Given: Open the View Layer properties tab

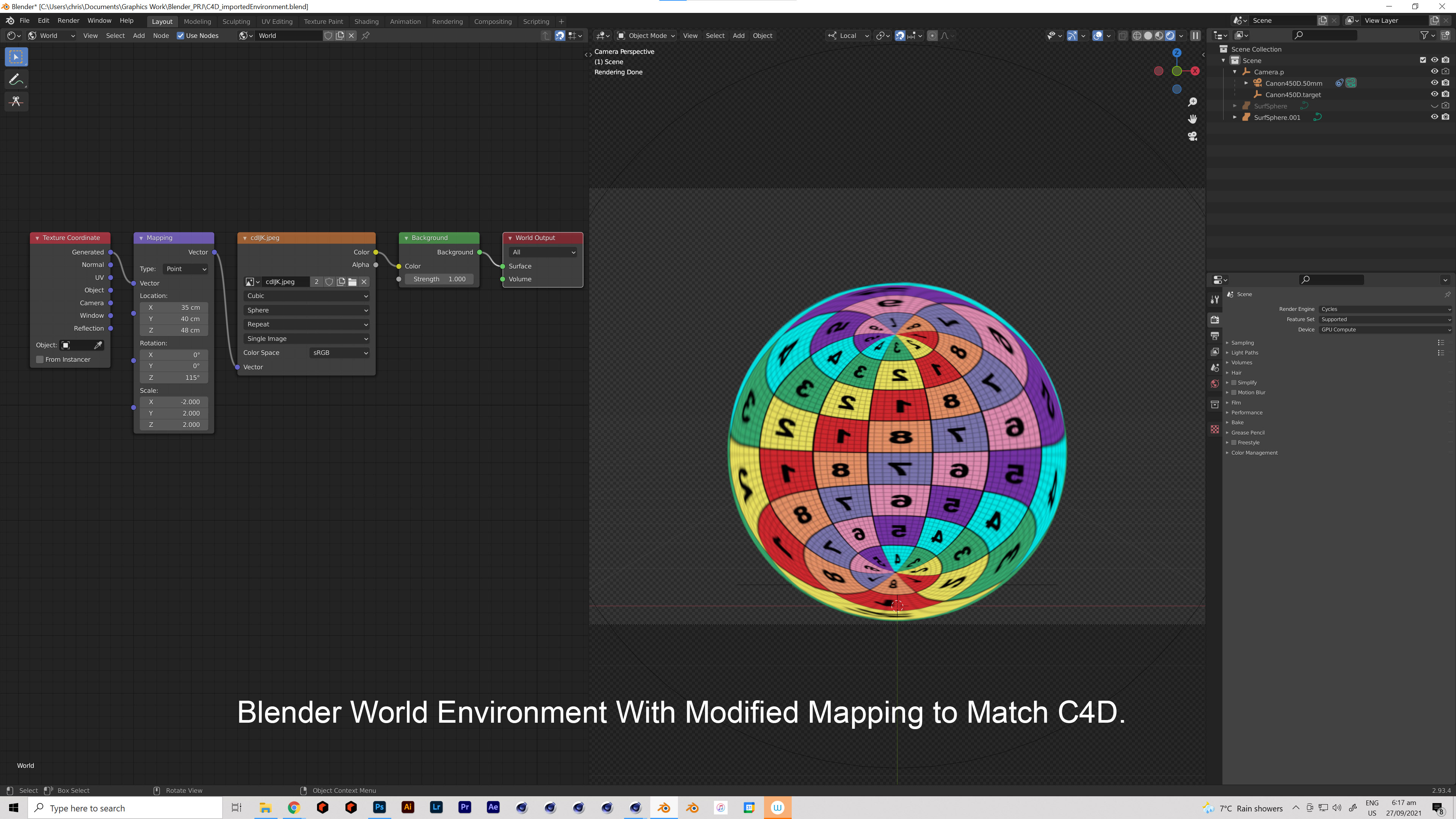Looking at the screenshot, I should [1214, 351].
